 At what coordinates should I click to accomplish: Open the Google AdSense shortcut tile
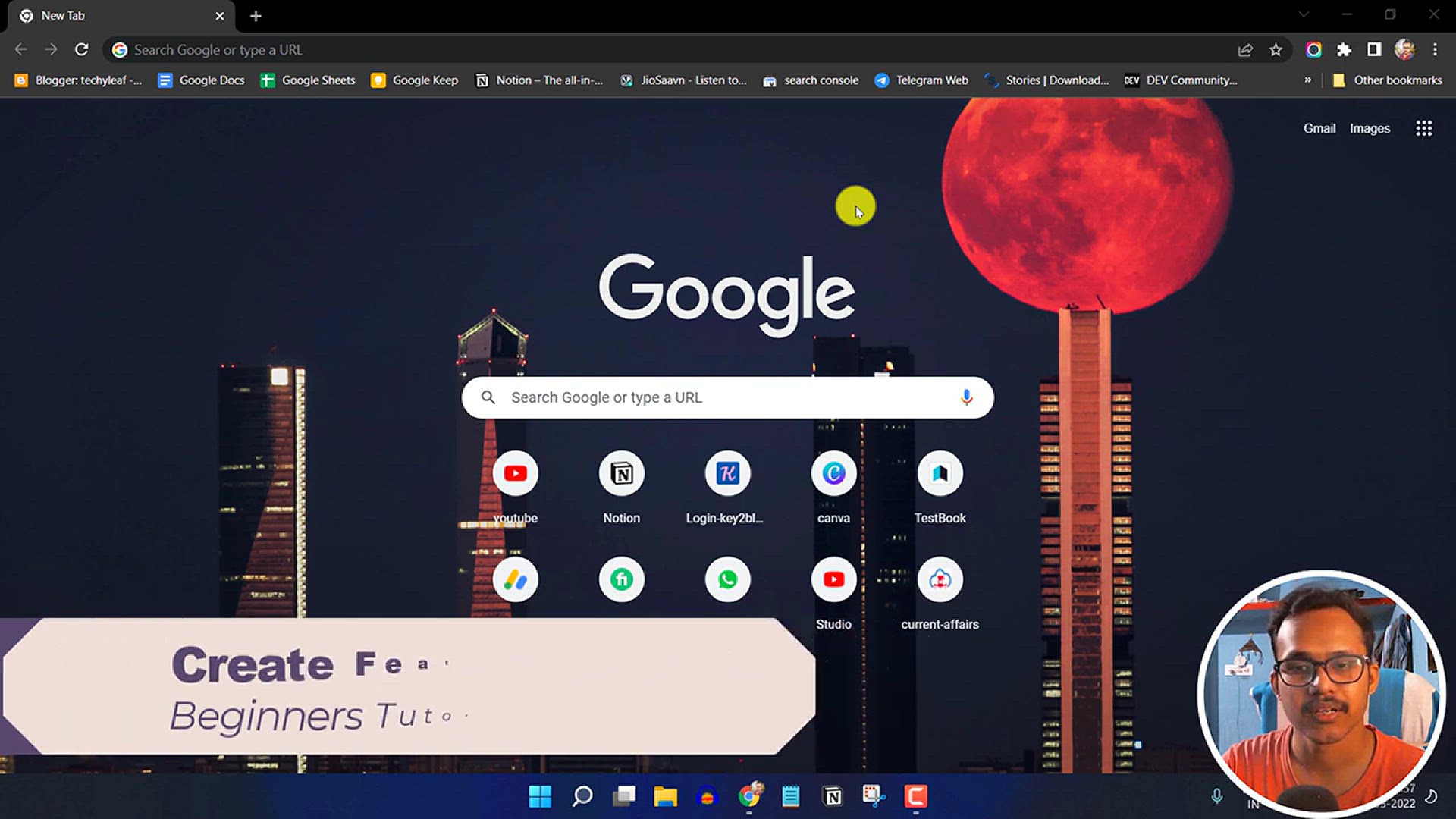516,580
